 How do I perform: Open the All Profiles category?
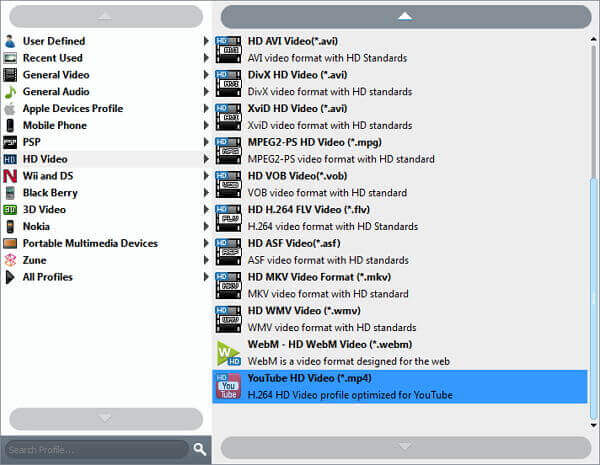106,277
